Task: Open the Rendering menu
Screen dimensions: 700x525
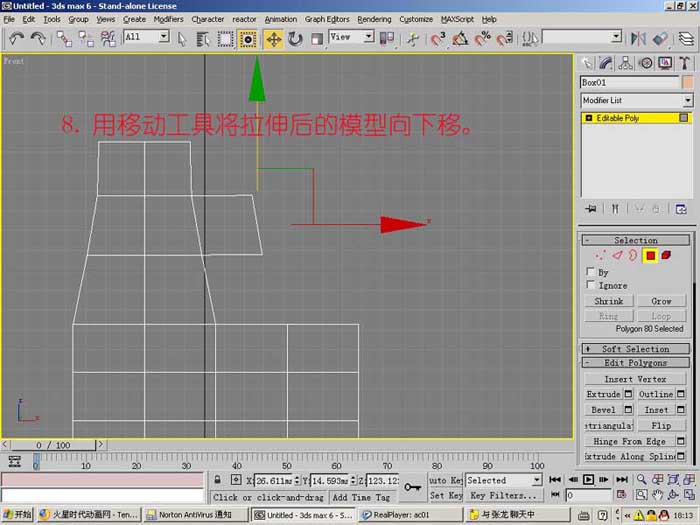Action: click(374, 19)
